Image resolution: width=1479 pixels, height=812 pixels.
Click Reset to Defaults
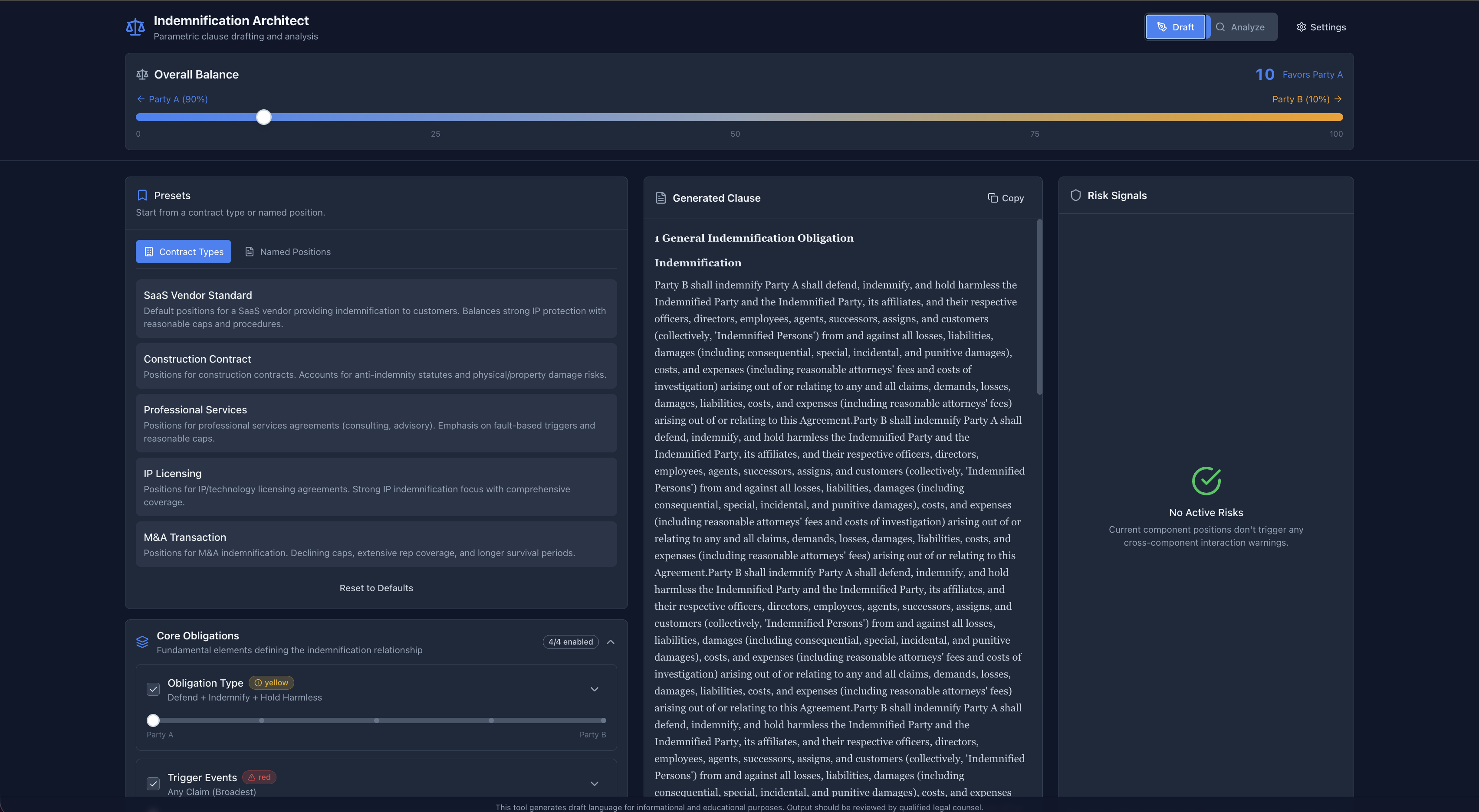tap(376, 588)
